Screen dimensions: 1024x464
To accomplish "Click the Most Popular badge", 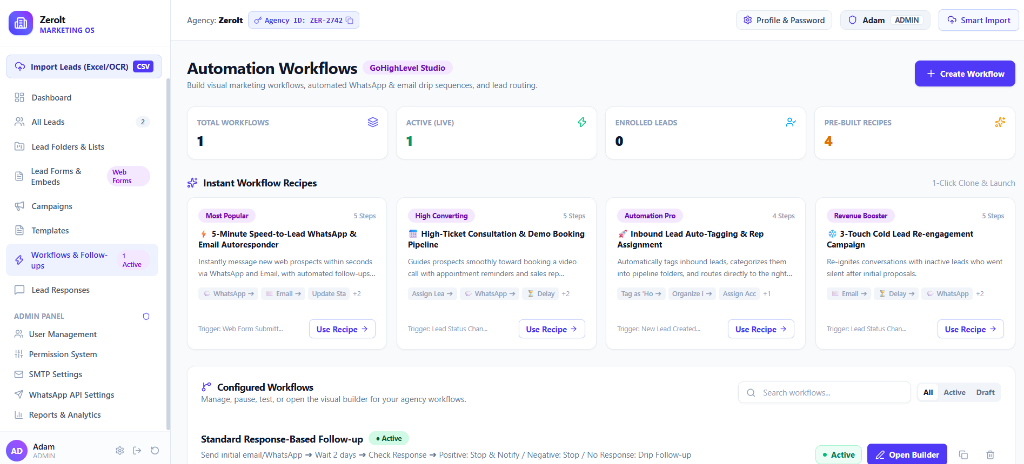I will 227,216.
